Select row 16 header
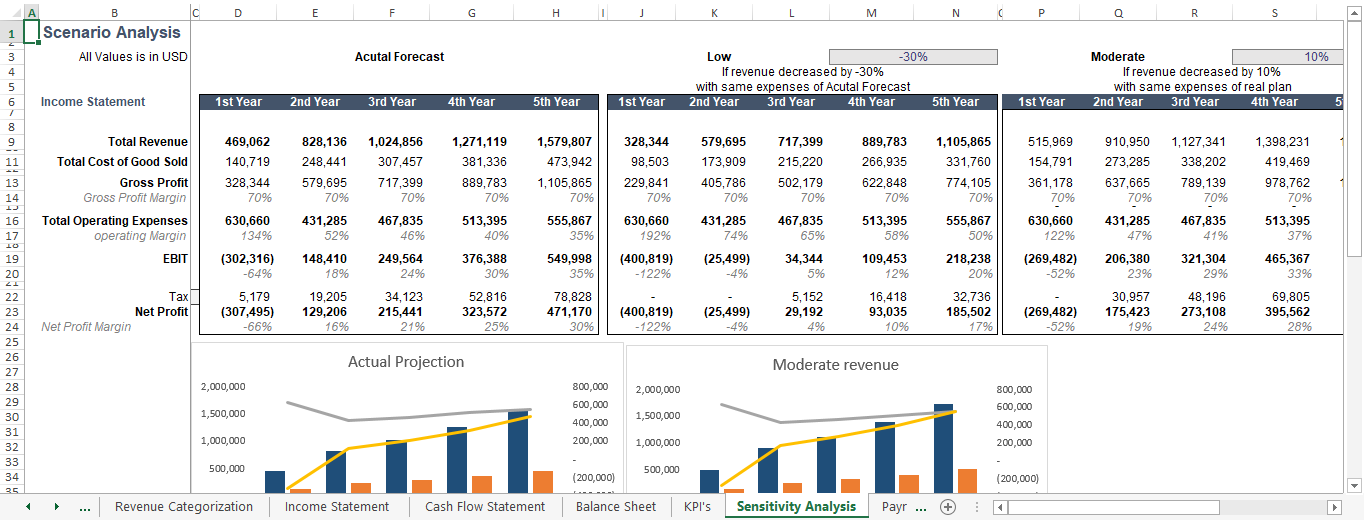 11,221
